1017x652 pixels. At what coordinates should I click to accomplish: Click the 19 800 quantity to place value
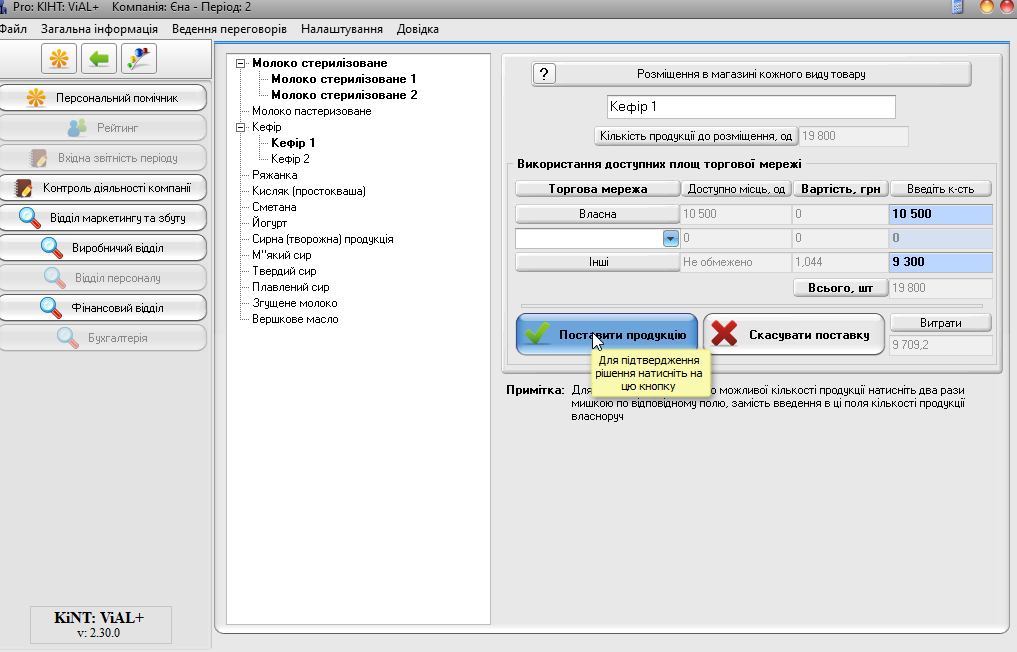(x=854, y=136)
